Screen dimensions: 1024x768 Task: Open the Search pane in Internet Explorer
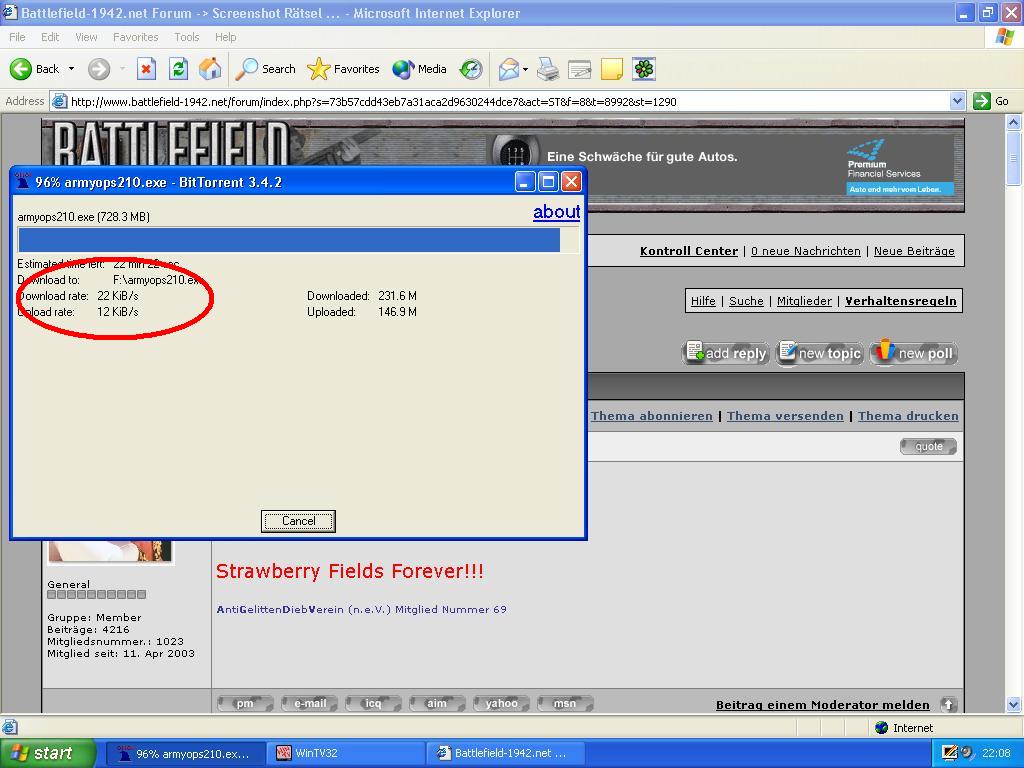pyautogui.click(x=265, y=69)
